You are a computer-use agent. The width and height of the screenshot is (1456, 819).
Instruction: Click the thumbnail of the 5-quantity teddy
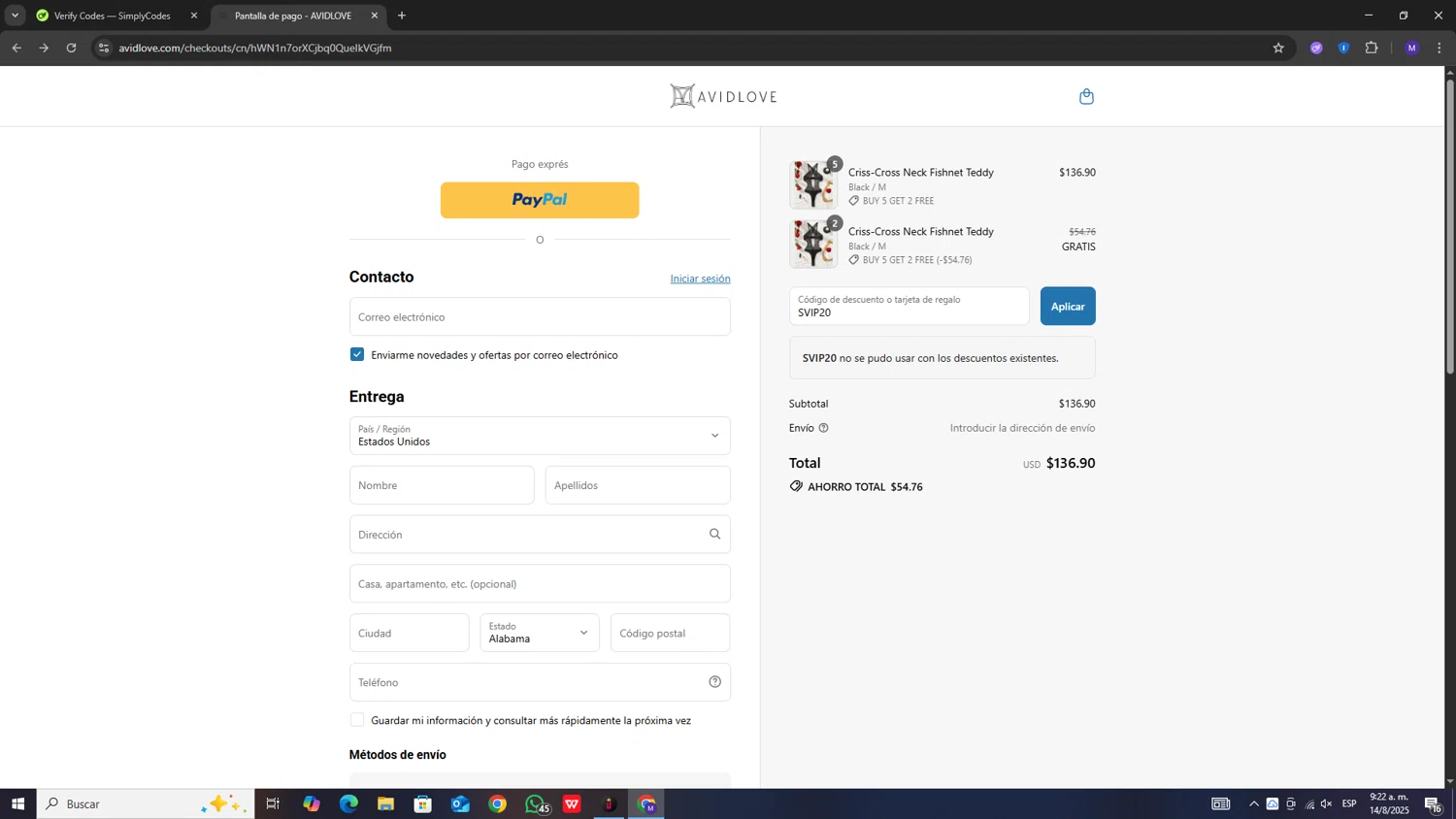point(813,184)
